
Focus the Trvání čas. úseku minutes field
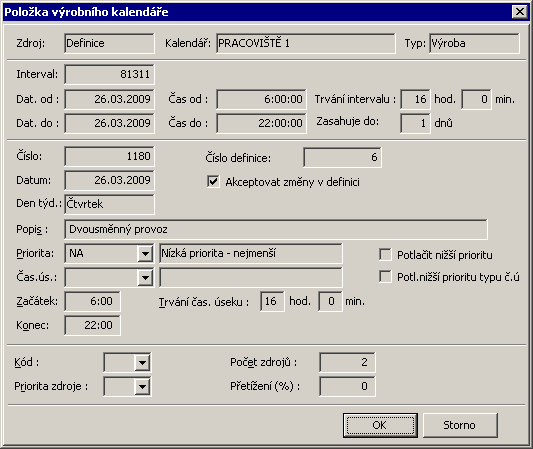[x=330, y=301]
